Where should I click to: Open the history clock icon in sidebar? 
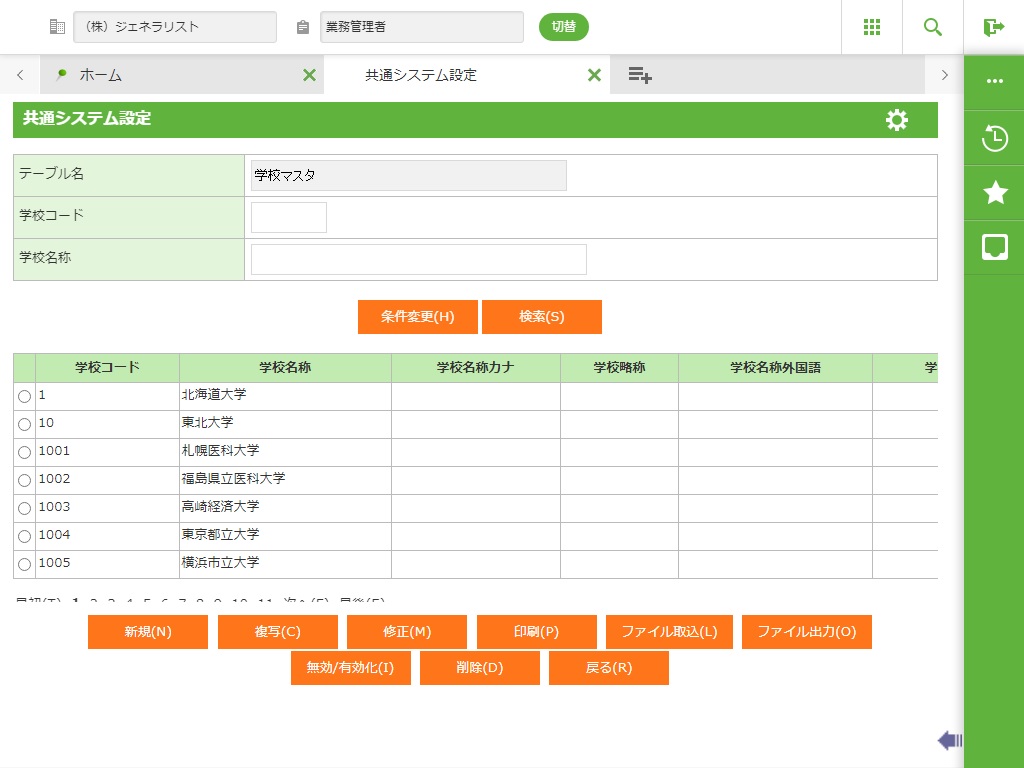click(x=995, y=138)
